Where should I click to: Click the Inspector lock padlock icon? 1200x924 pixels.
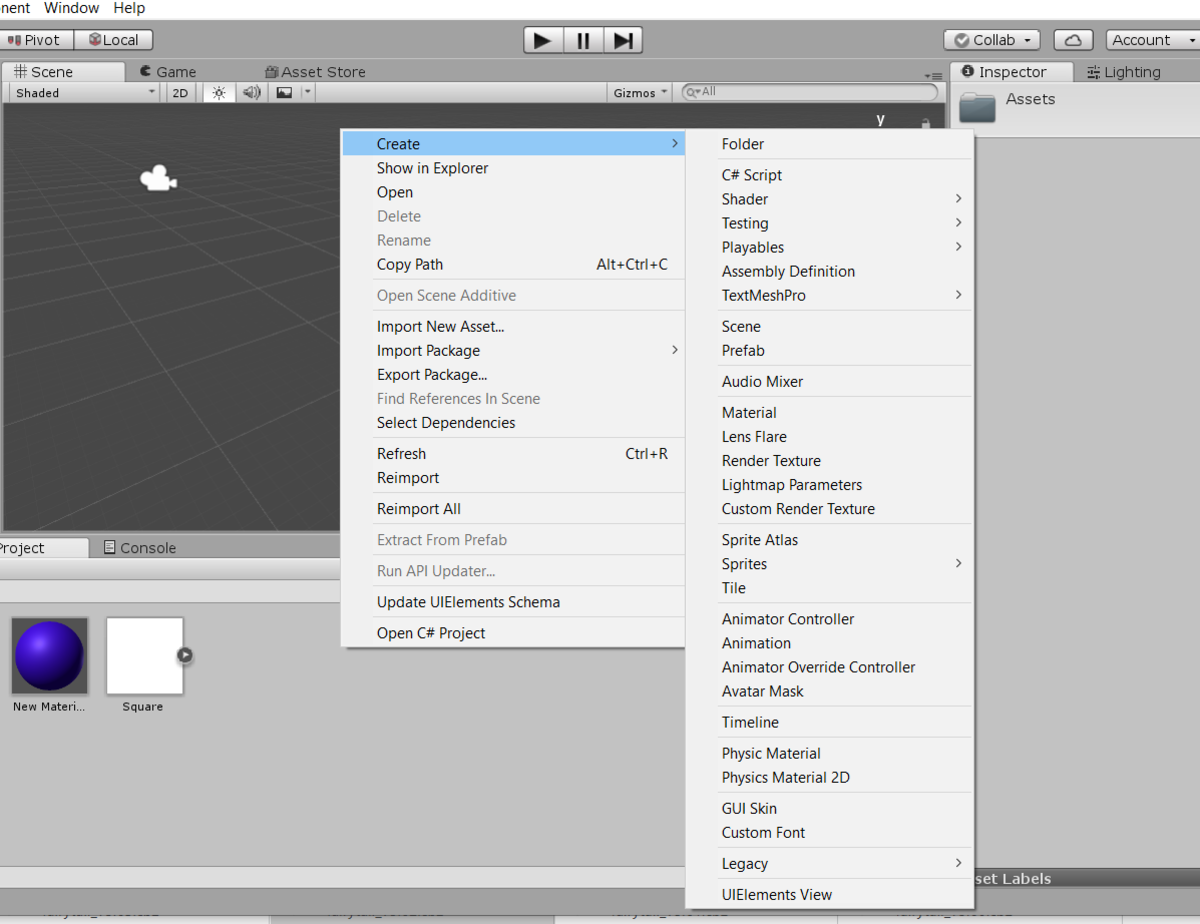pos(925,125)
